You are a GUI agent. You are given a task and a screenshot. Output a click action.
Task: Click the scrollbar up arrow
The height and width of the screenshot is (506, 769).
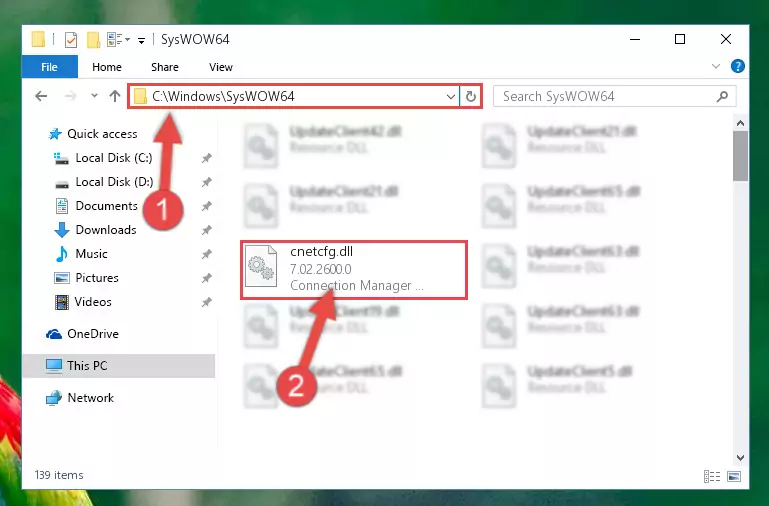coord(741,124)
